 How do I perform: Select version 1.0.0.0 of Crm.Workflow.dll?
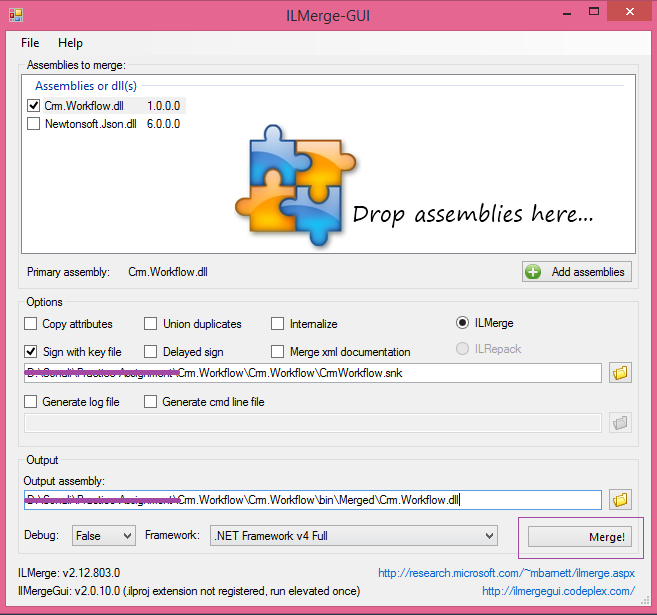[163, 106]
